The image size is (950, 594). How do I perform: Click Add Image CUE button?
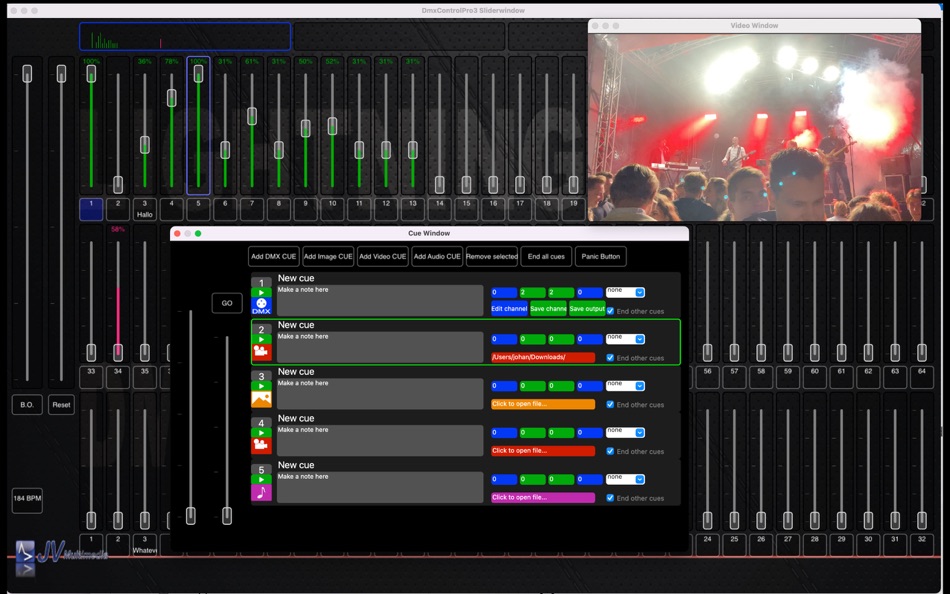click(328, 256)
